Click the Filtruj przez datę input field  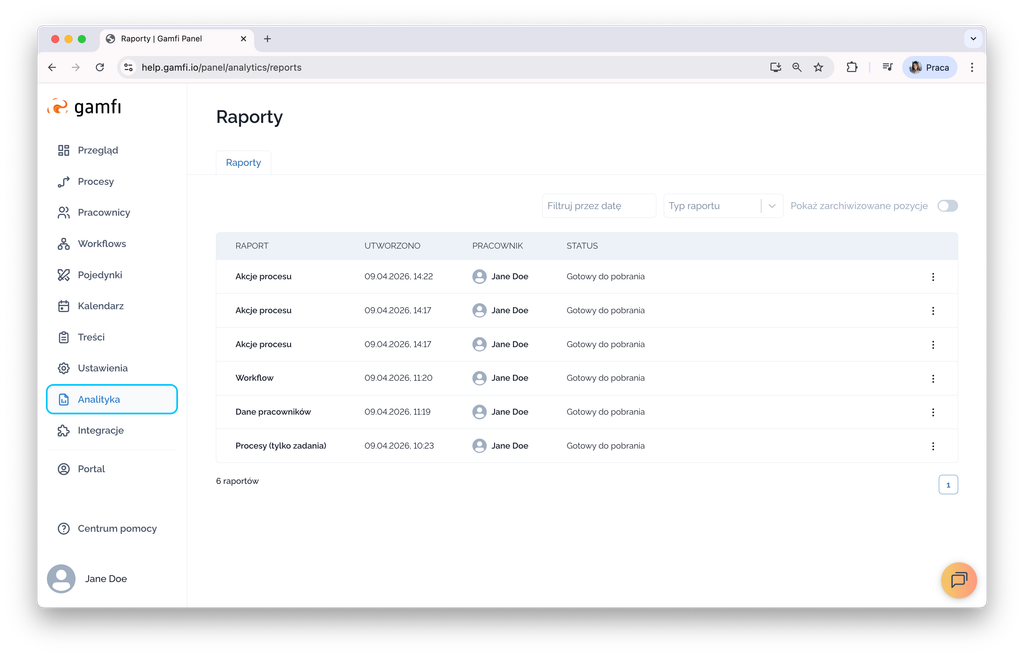pyautogui.click(x=598, y=206)
